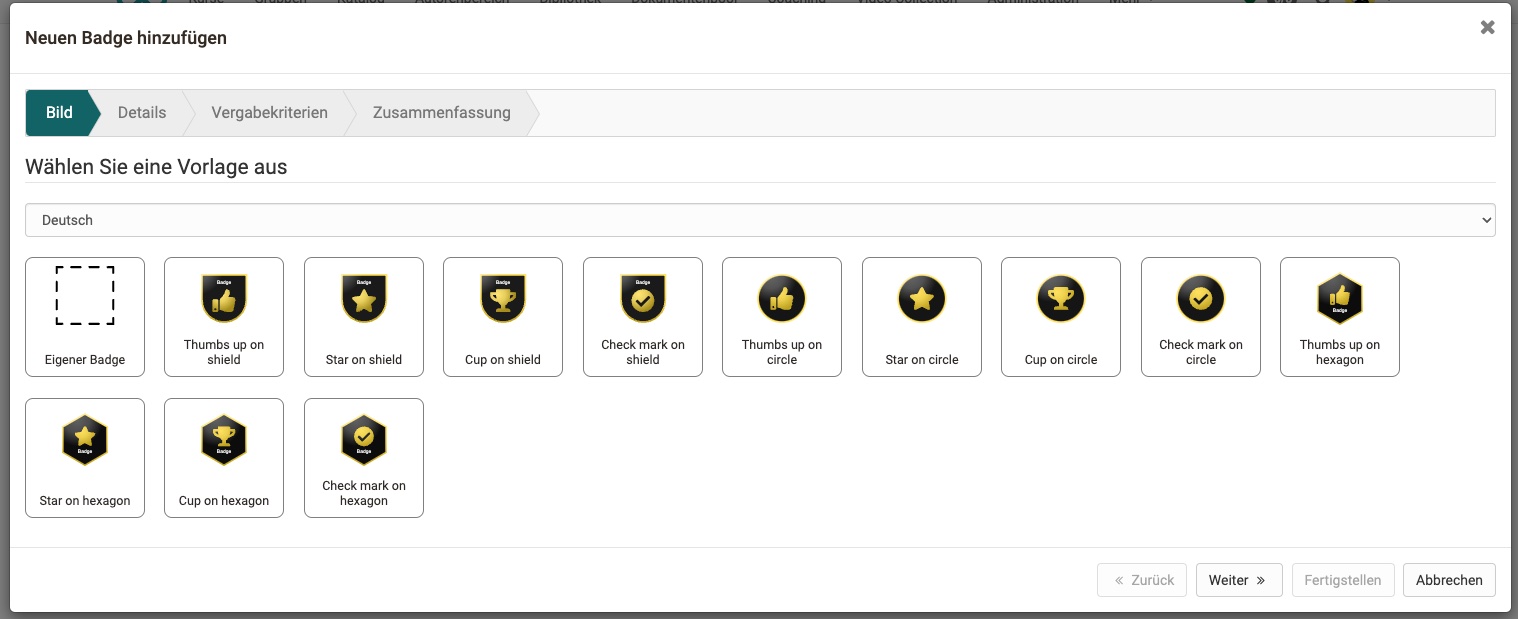1518x619 pixels.
Task: Choose the Thumbs up on hexagon badge
Action: click(1340, 316)
